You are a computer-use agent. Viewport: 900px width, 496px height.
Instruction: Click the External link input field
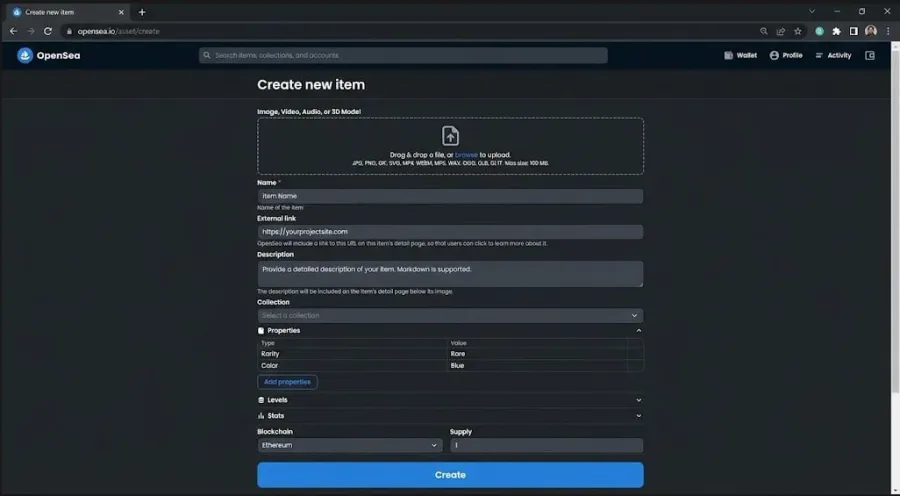(x=450, y=232)
